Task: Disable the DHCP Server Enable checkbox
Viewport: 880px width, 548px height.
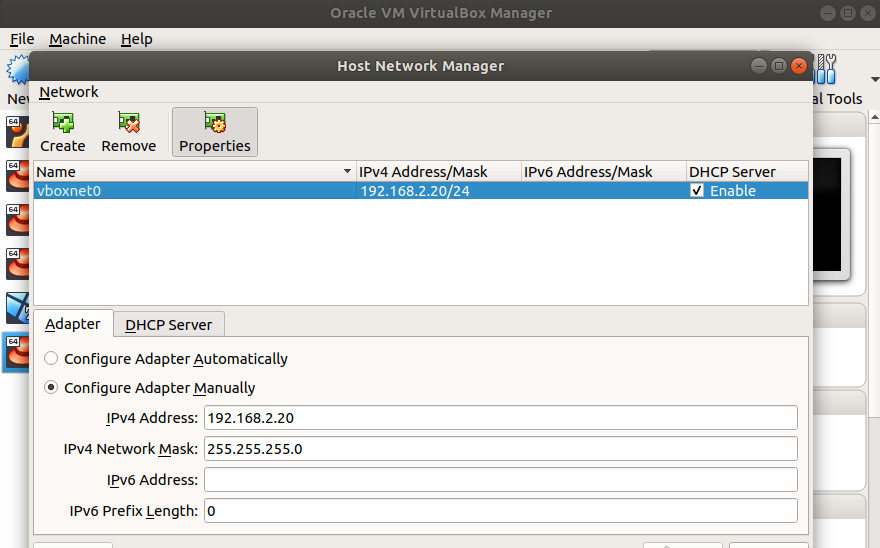Action: click(697, 191)
